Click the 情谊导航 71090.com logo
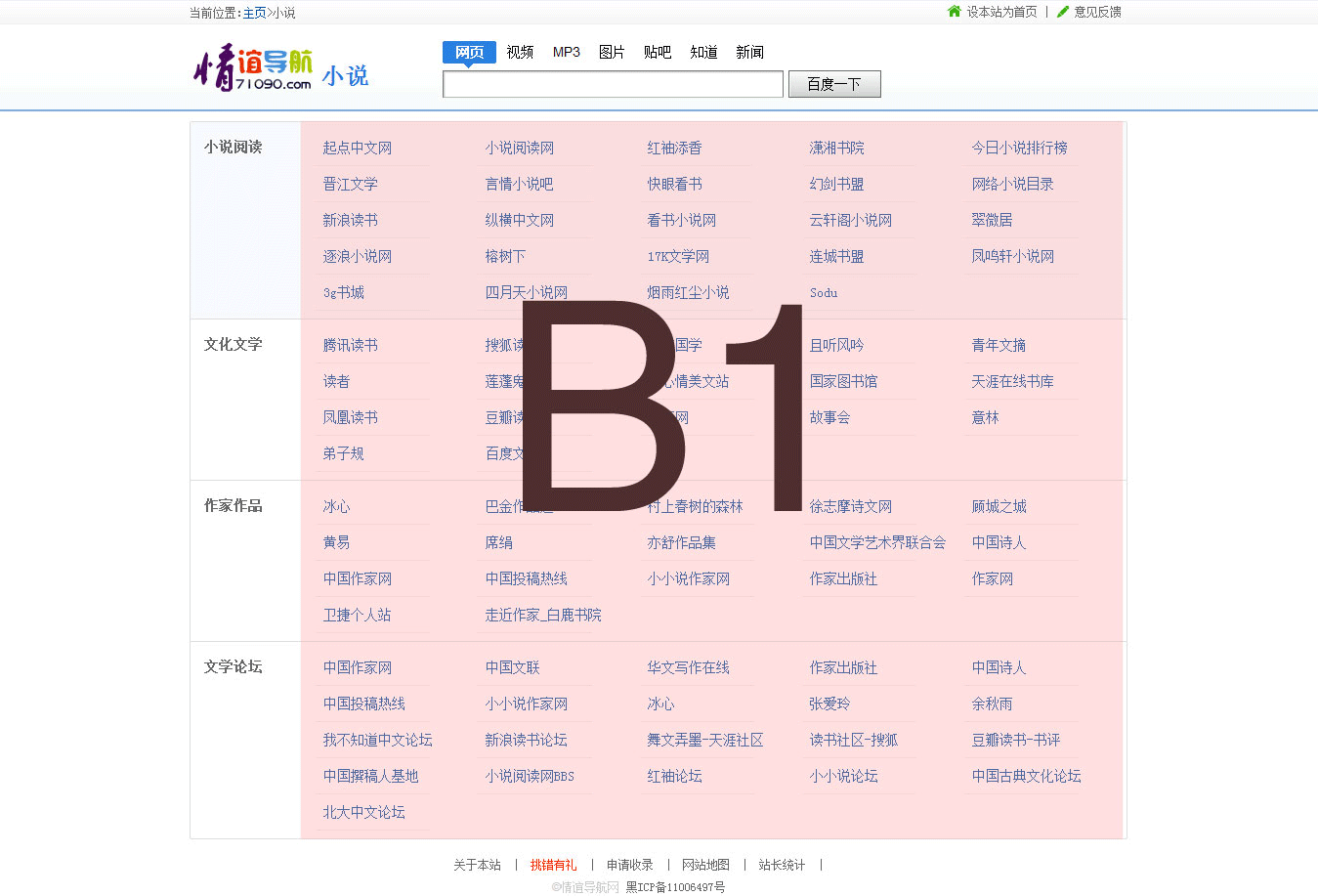 [253, 67]
